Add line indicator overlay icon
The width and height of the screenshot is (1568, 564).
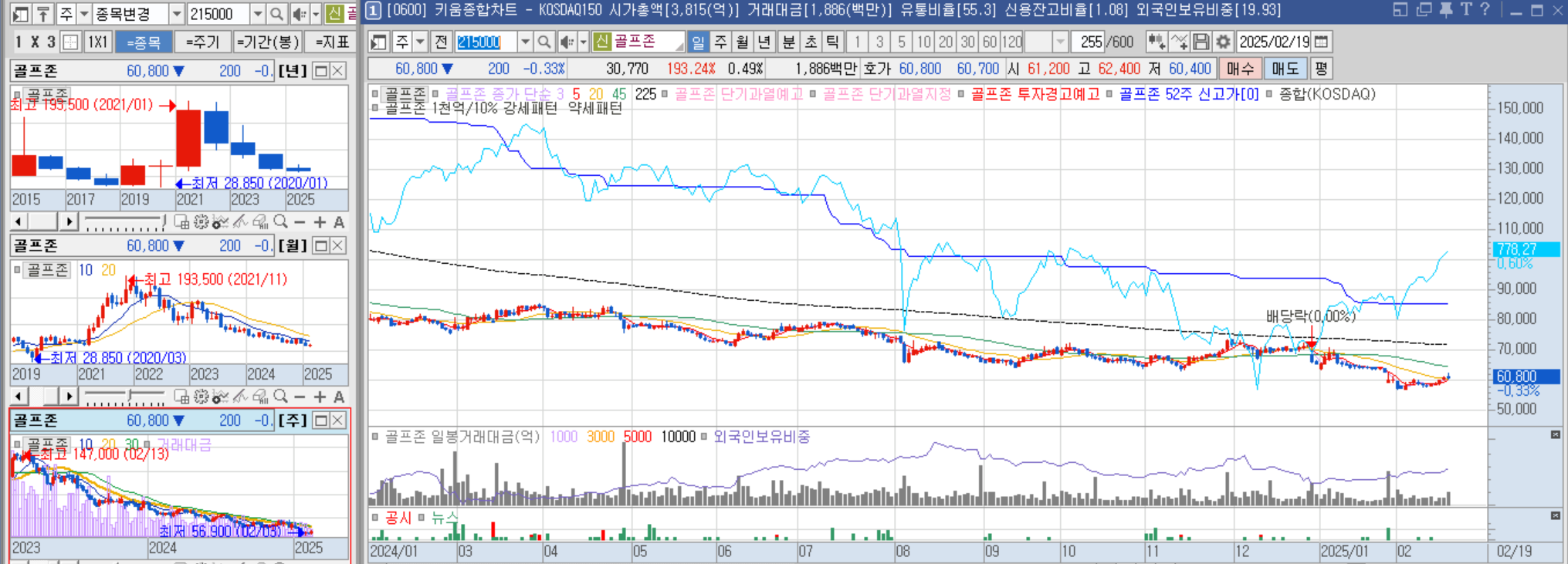[1179, 42]
